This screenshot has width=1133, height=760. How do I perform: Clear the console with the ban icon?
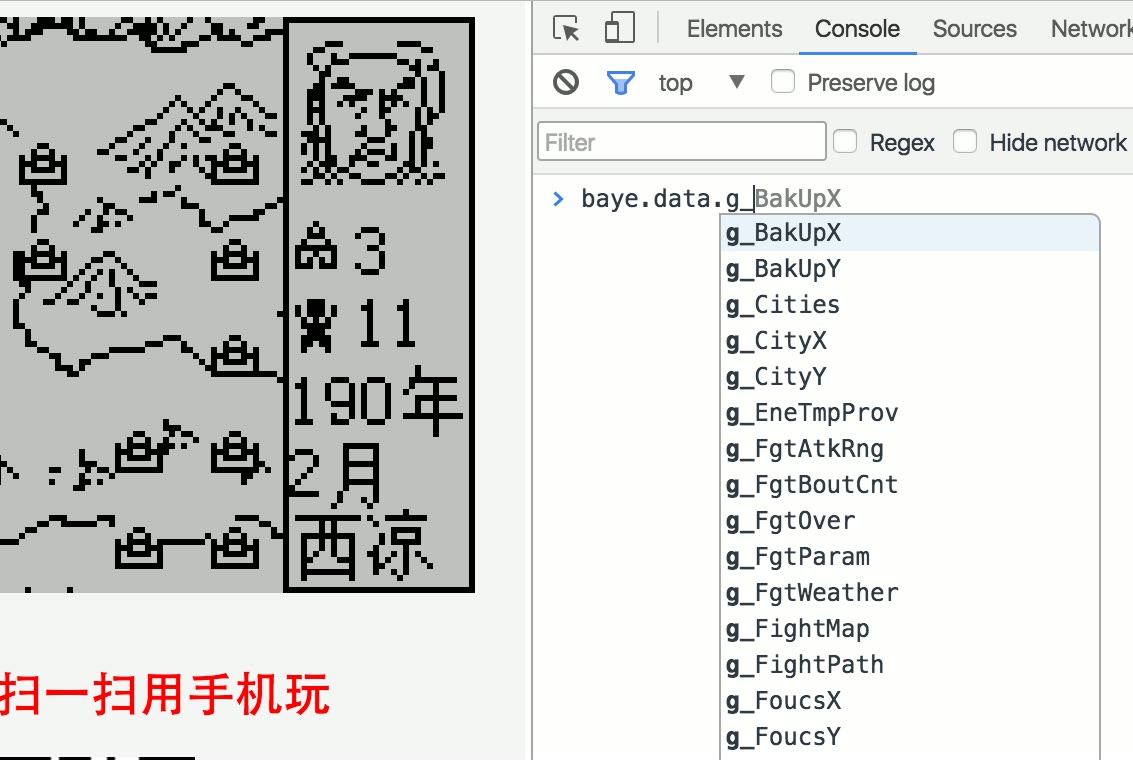[x=566, y=82]
